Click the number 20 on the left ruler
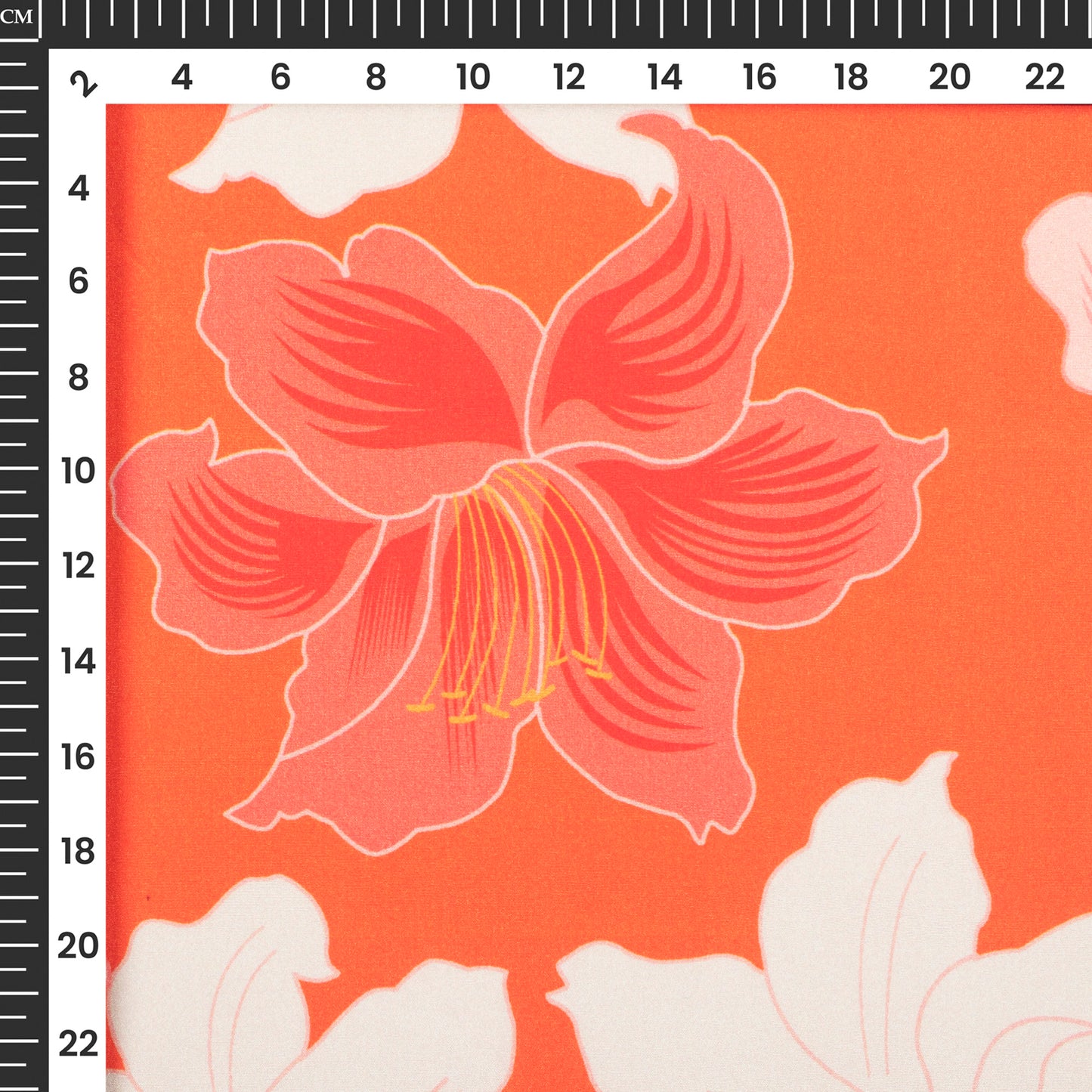1092x1092 pixels. pos(78,946)
